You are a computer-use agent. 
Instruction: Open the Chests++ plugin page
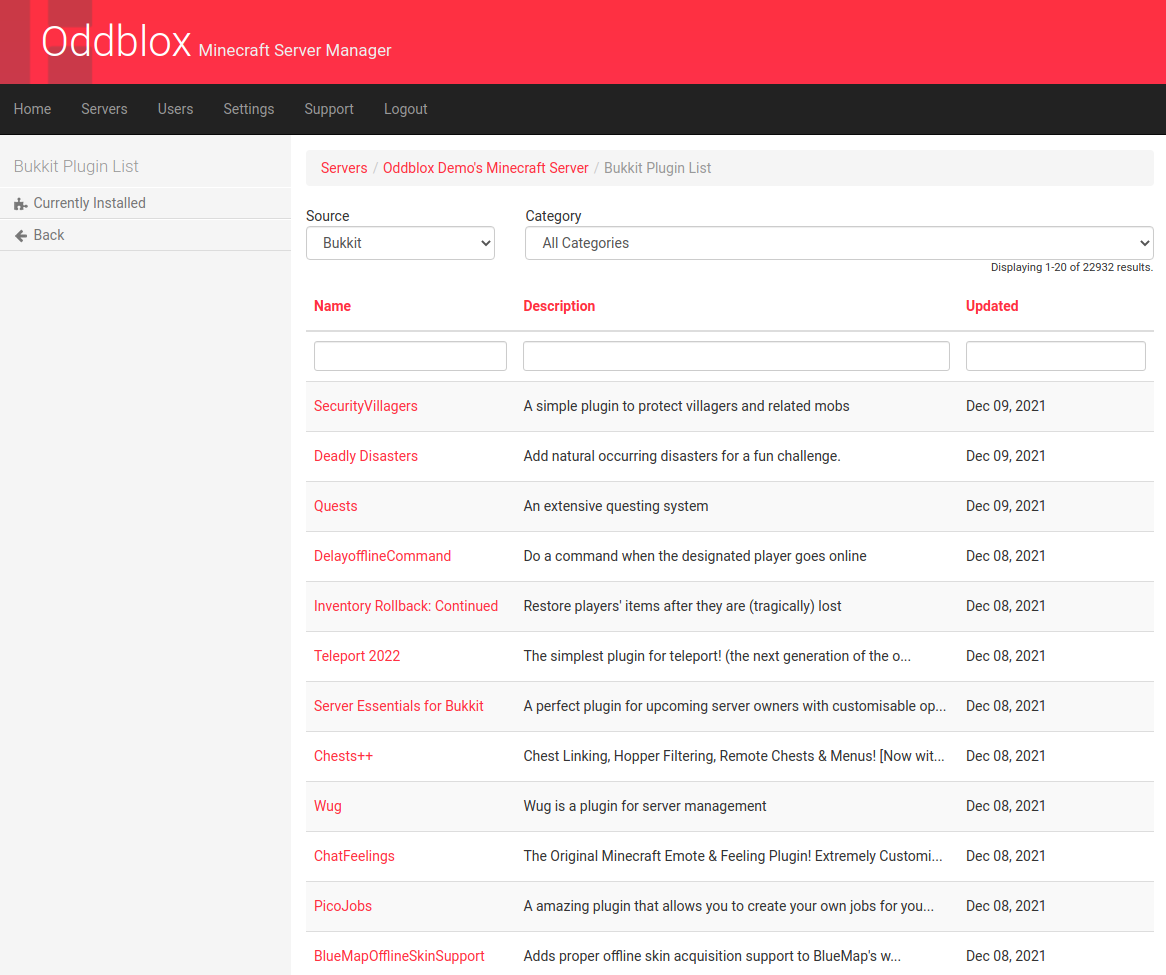[343, 756]
